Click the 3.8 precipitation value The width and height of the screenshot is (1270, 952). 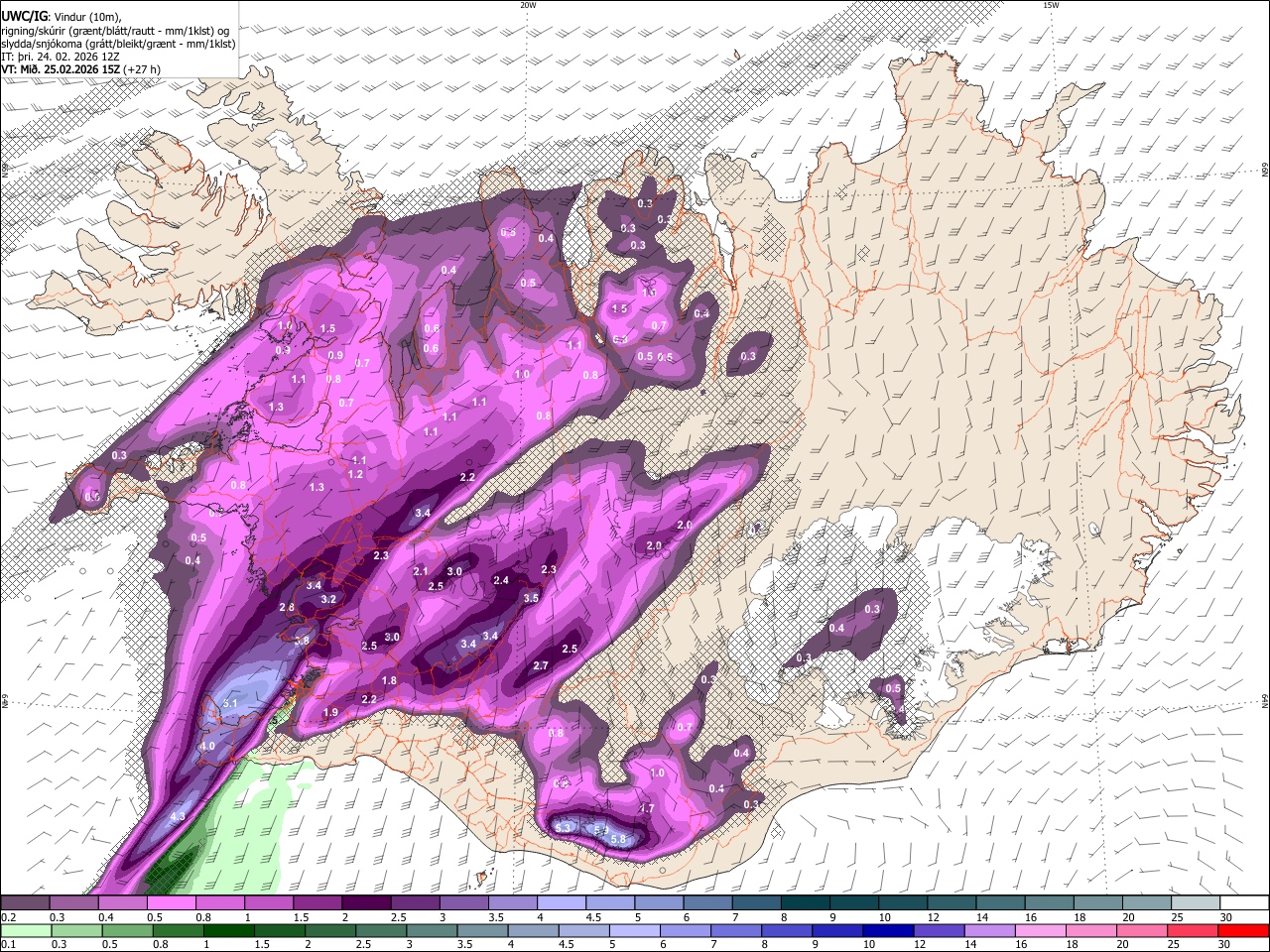[x=302, y=641]
